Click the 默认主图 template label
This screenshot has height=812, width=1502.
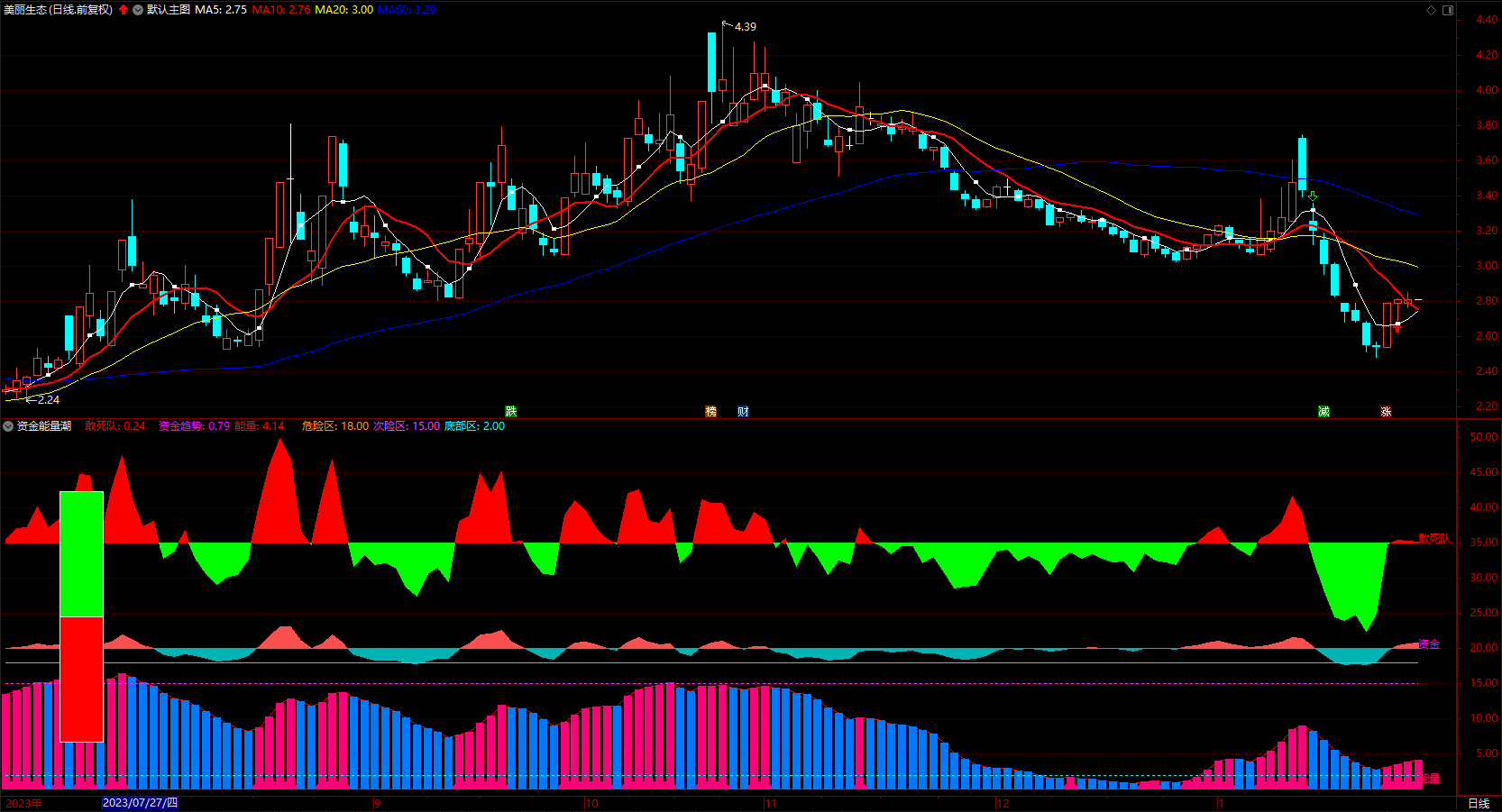(169, 10)
